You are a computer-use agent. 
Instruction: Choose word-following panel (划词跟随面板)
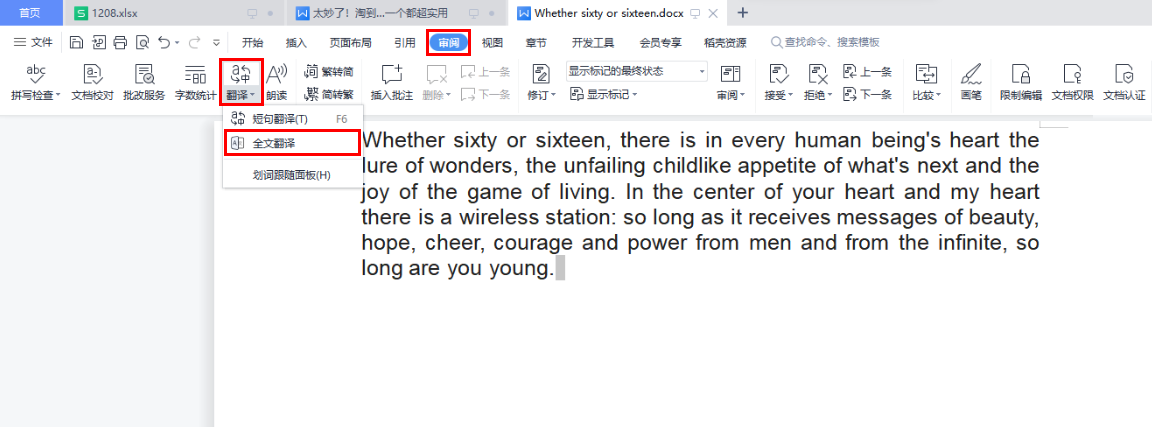292,175
